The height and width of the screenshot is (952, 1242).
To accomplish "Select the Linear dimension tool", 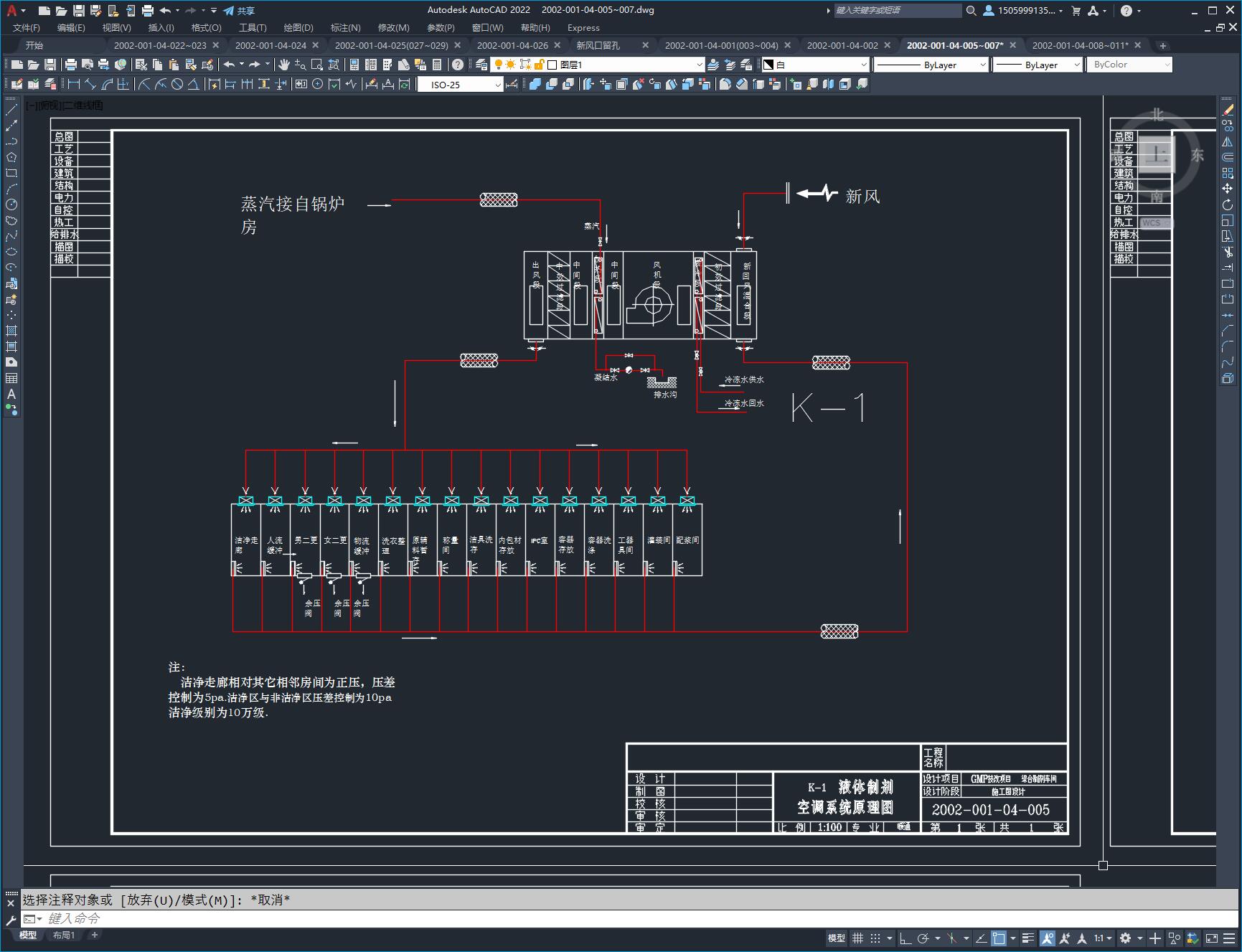I will (x=74, y=84).
